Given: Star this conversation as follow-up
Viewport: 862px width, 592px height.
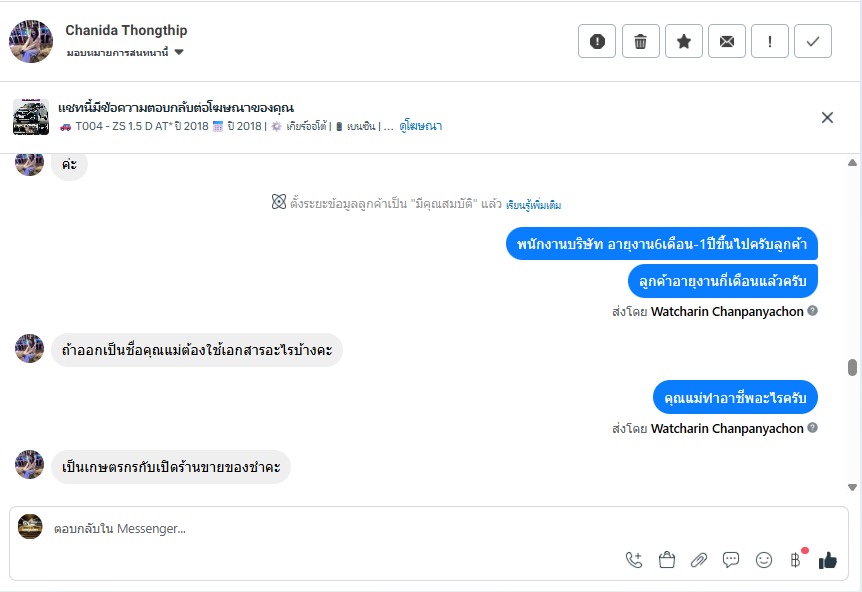Looking at the screenshot, I should [684, 41].
